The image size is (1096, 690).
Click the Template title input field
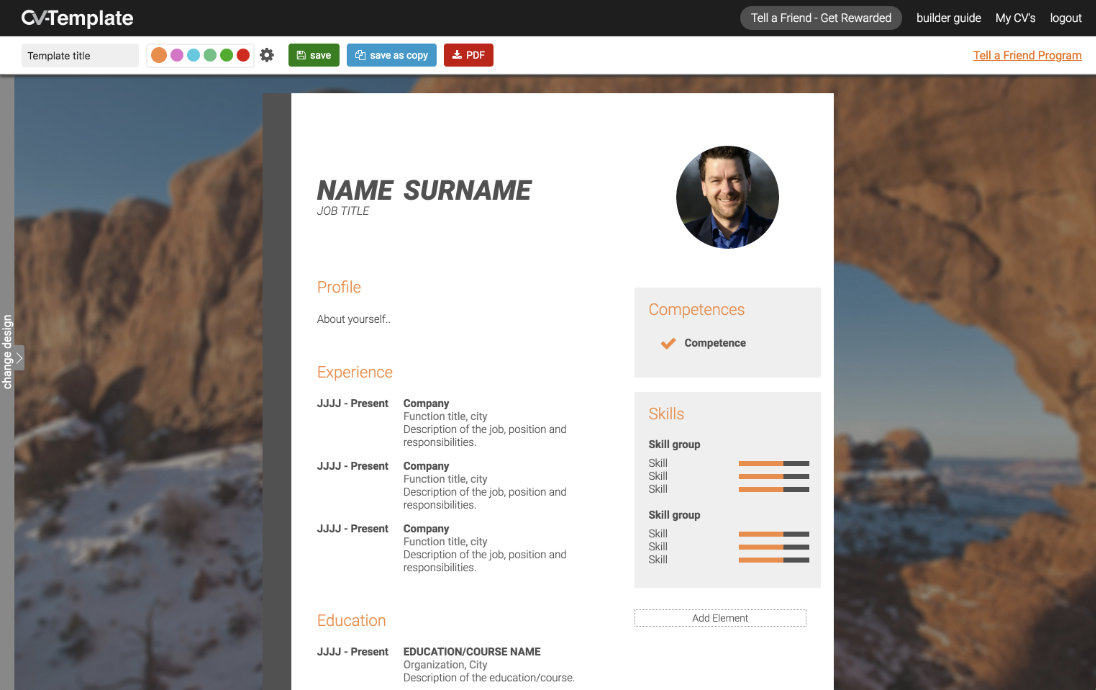click(x=80, y=56)
